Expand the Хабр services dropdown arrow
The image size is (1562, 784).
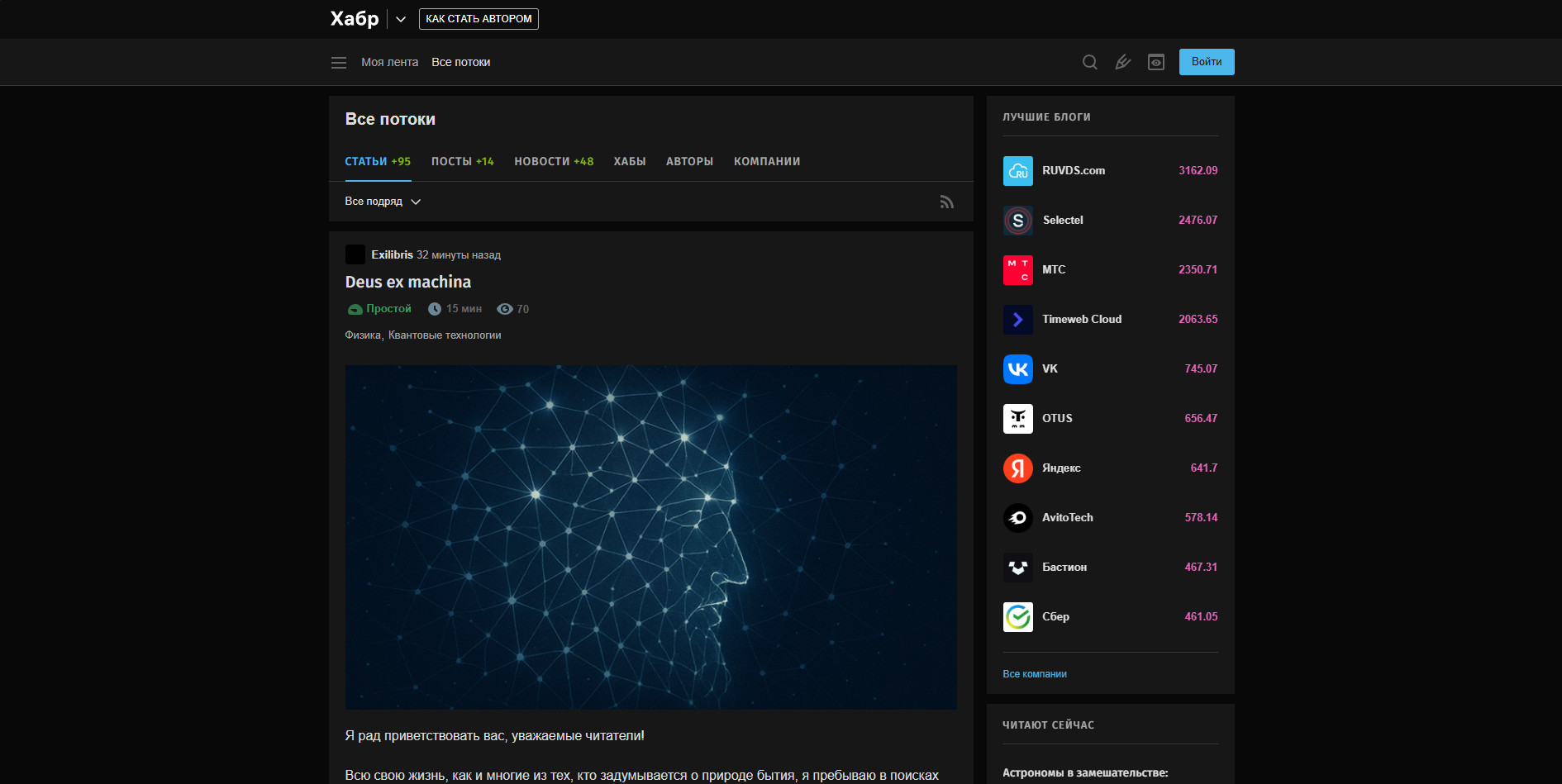tap(401, 19)
